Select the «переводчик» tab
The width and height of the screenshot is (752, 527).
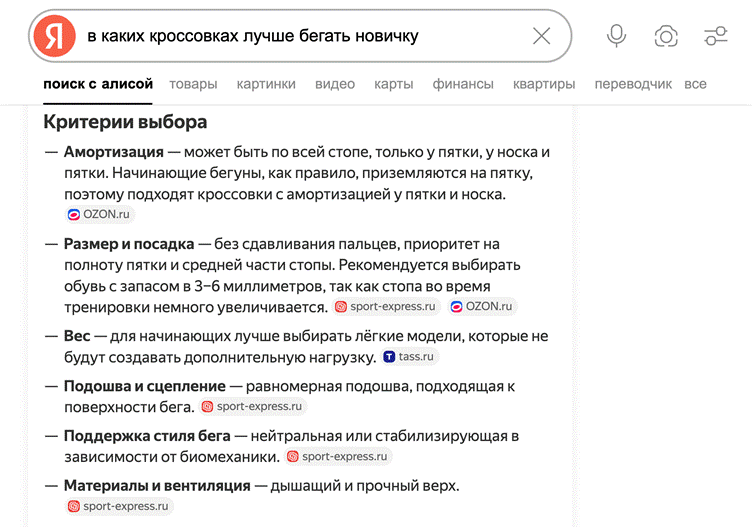click(633, 84)
